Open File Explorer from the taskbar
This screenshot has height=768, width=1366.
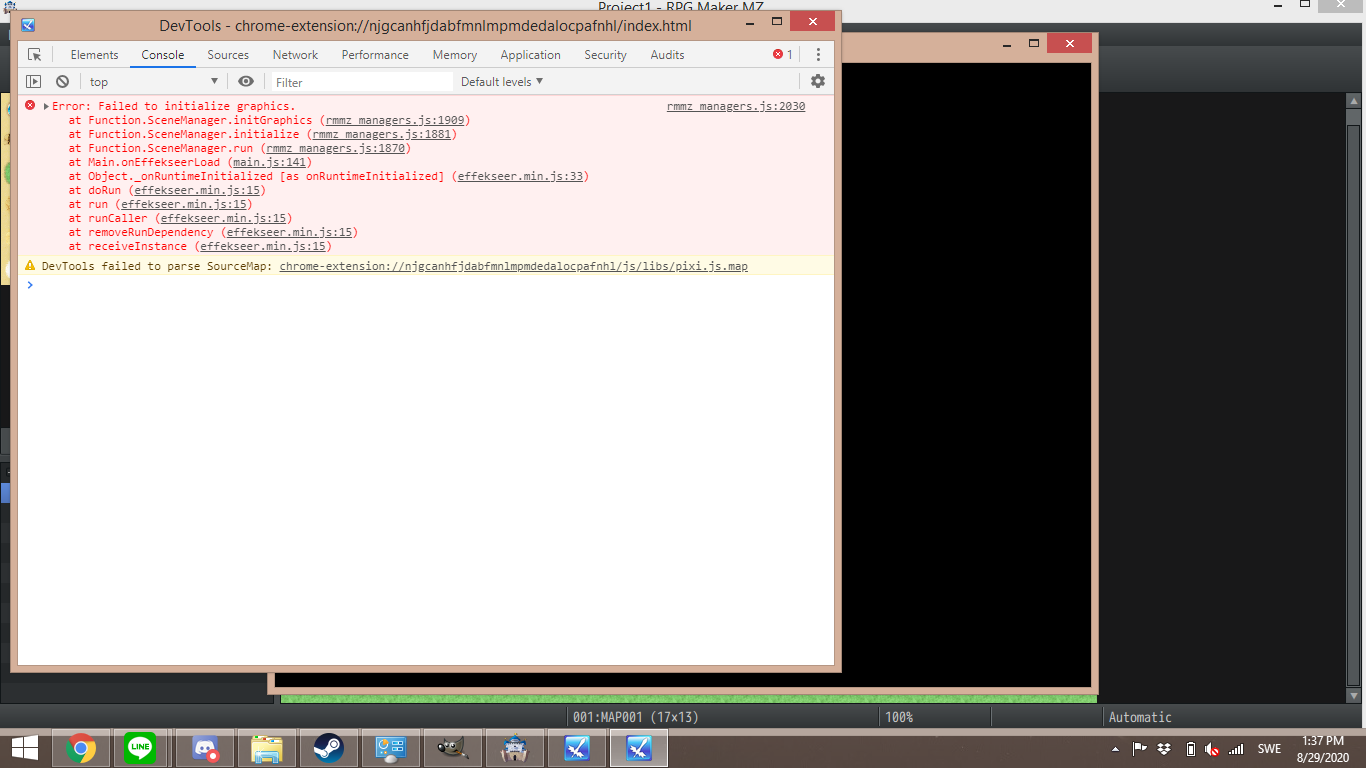(266, 748)
